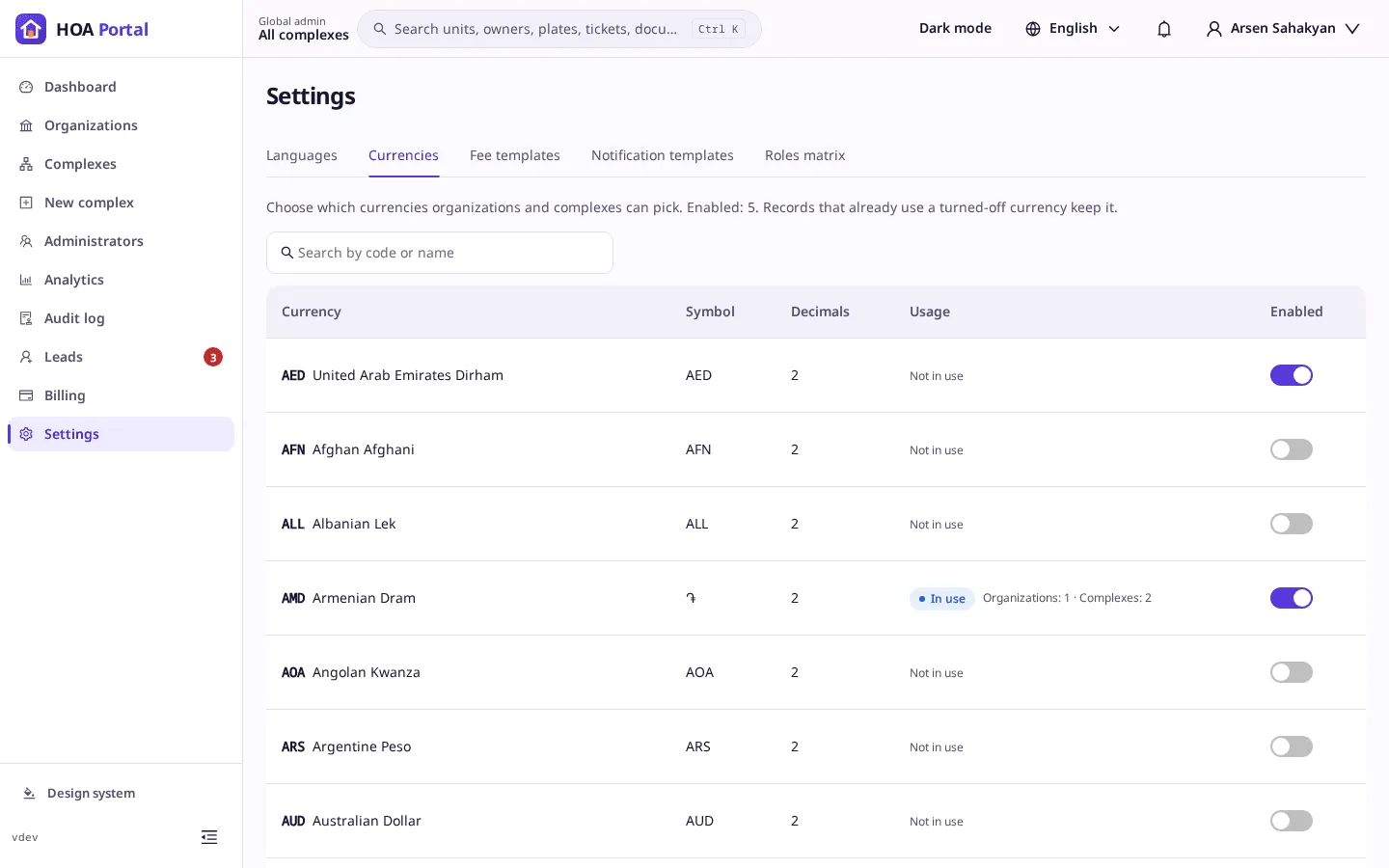The width and height of the screenshot is (1389, 868).
Task: Focus the Search by code or name field
Action: click(440, 253)
